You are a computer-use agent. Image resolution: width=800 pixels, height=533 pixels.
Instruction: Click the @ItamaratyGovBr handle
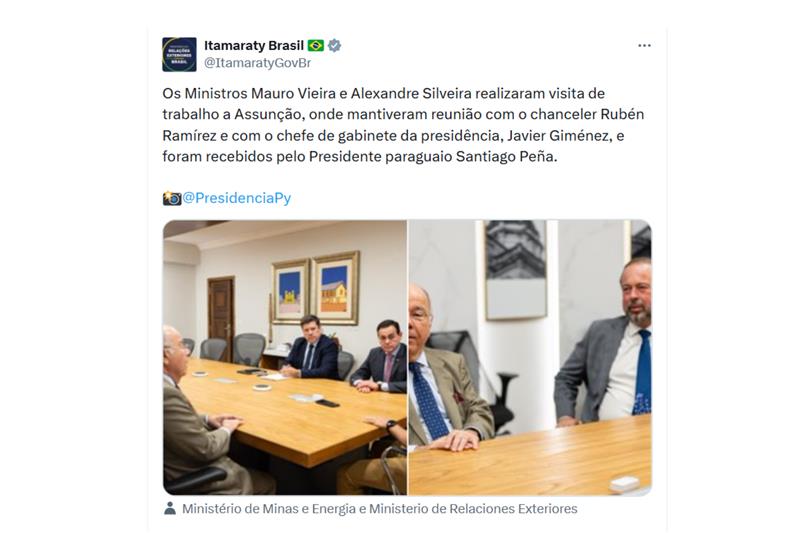click(258, 63)
